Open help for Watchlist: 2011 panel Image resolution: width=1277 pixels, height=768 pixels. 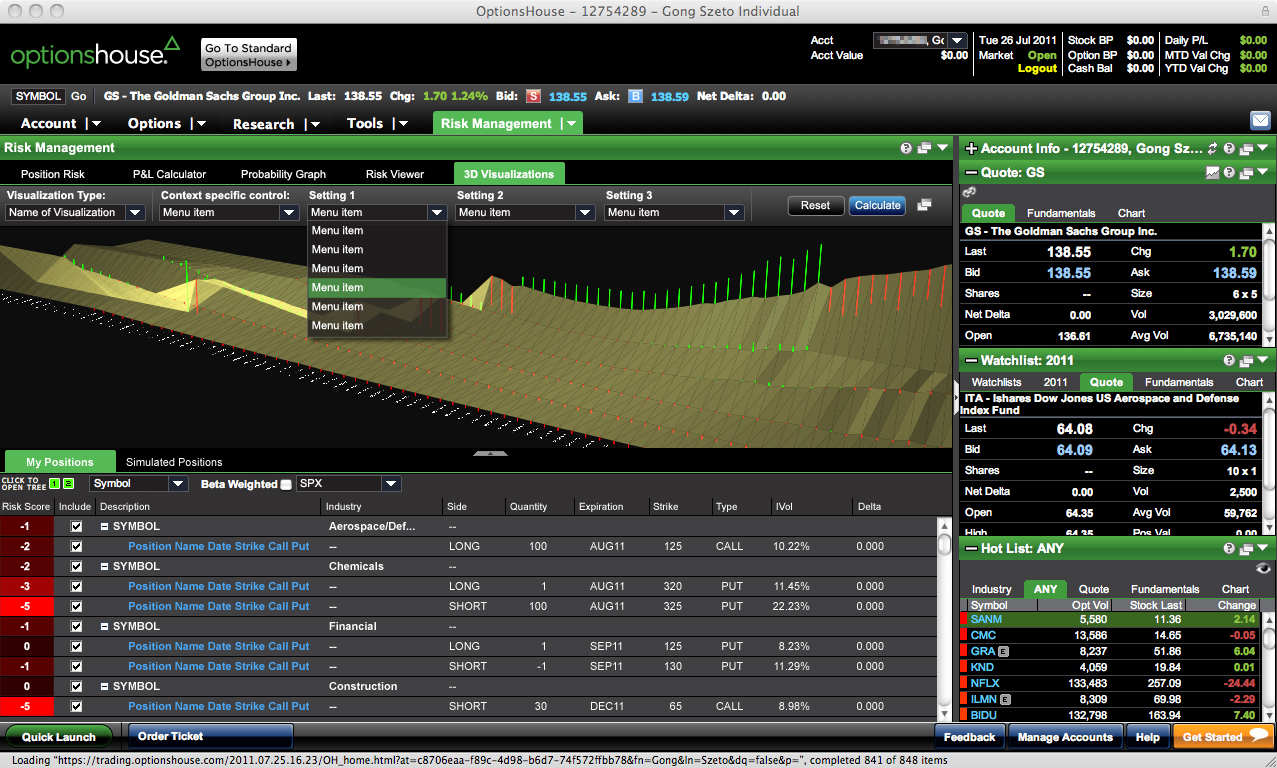pos(1229,360)
